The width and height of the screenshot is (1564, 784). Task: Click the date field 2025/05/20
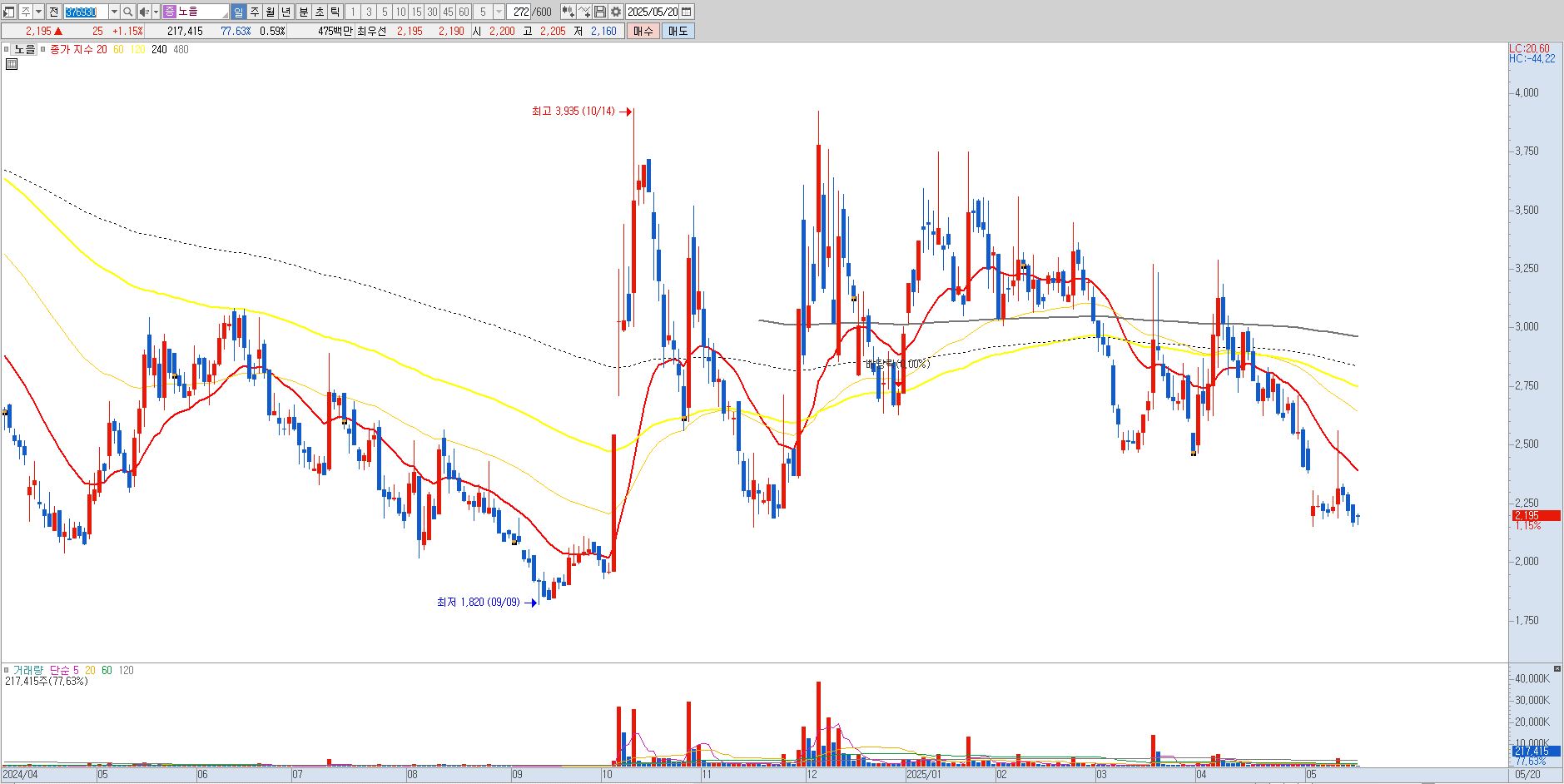point(652,12)
